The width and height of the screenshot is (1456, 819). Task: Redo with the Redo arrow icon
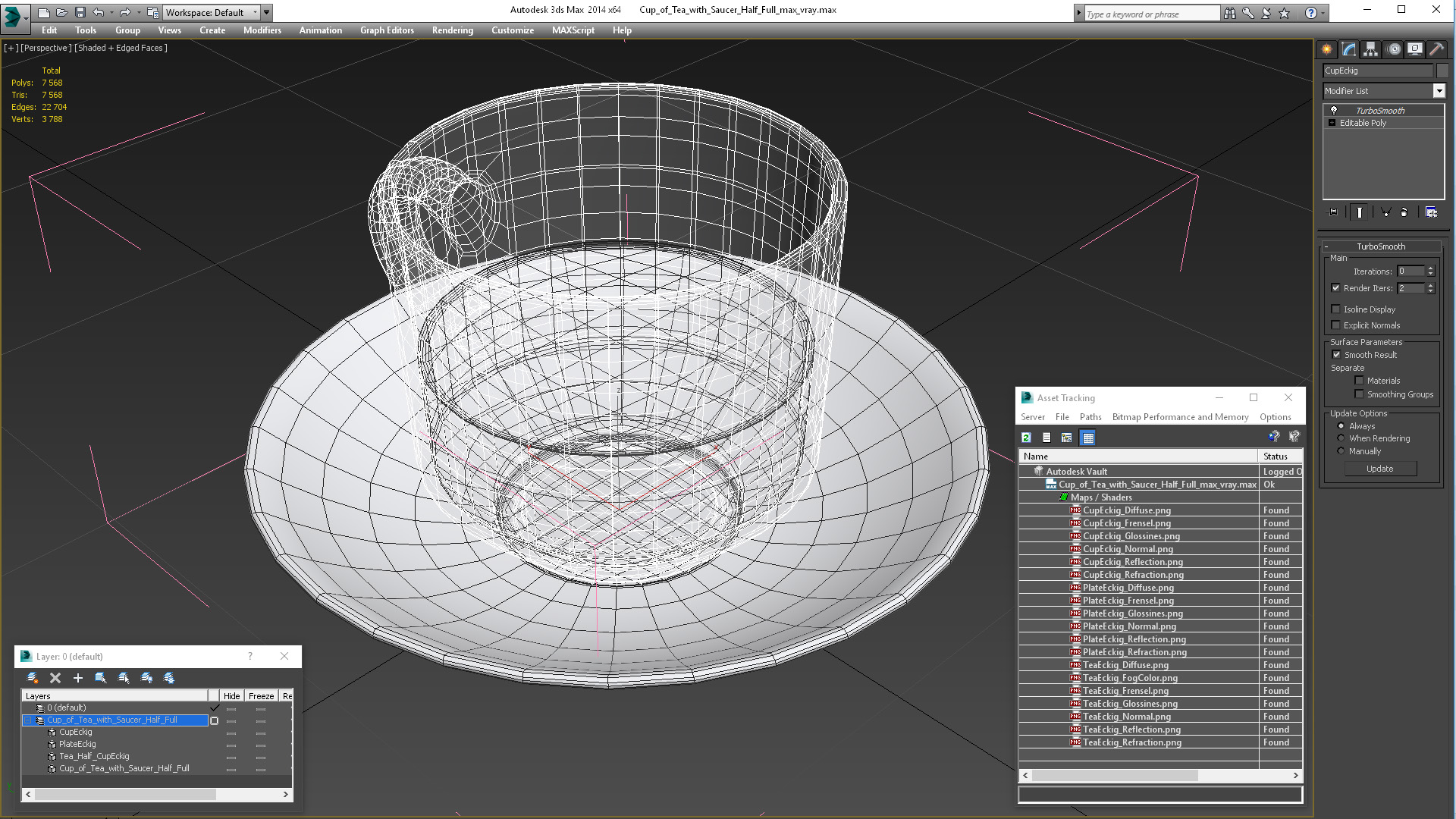tap(125, 12)
